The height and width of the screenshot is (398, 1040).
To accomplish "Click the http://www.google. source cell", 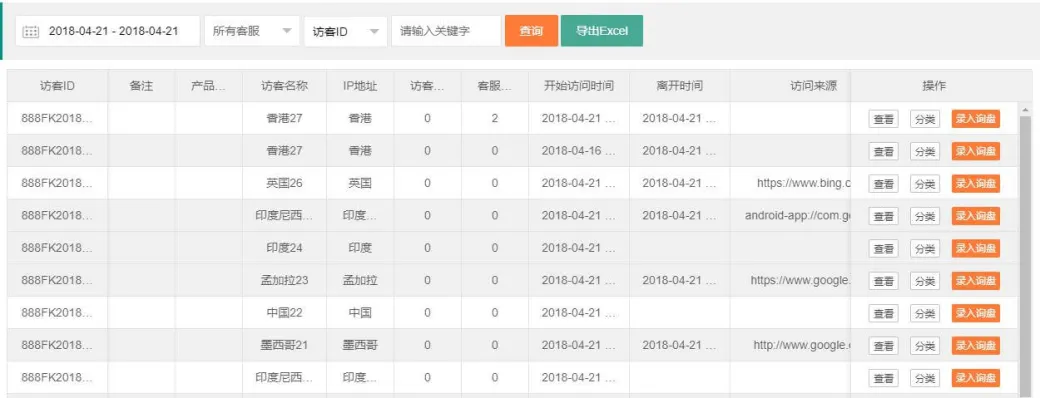I will 791,346.
